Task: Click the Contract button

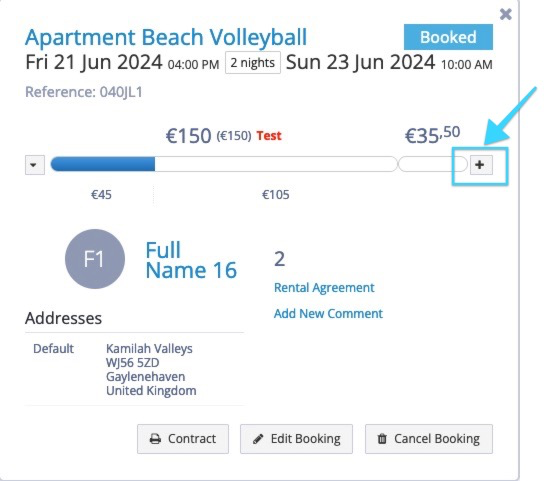Action: click(x=183, y=439)
